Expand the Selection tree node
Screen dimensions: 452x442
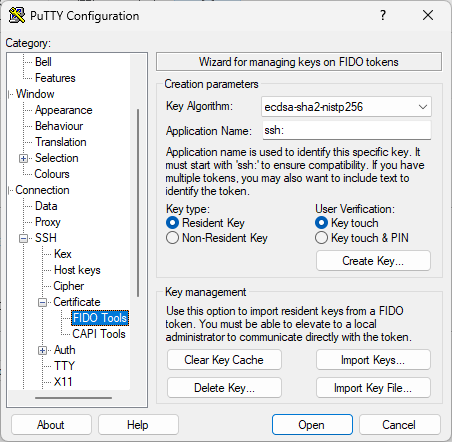23,158
